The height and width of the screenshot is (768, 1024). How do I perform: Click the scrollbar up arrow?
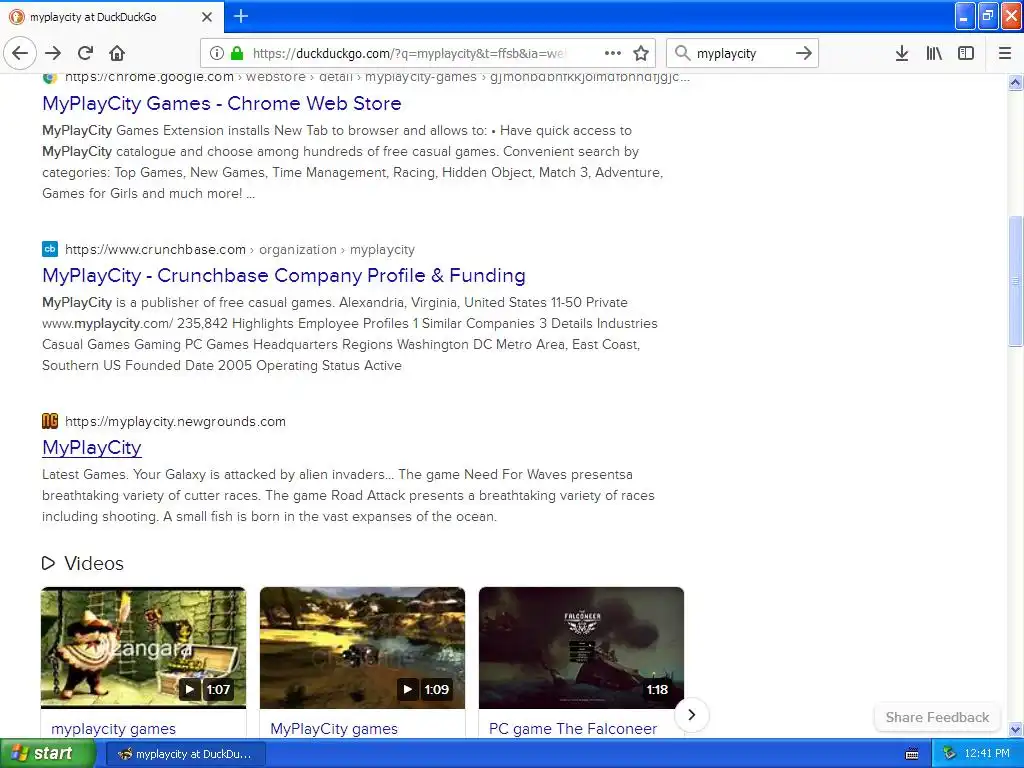click(1015, 82)
